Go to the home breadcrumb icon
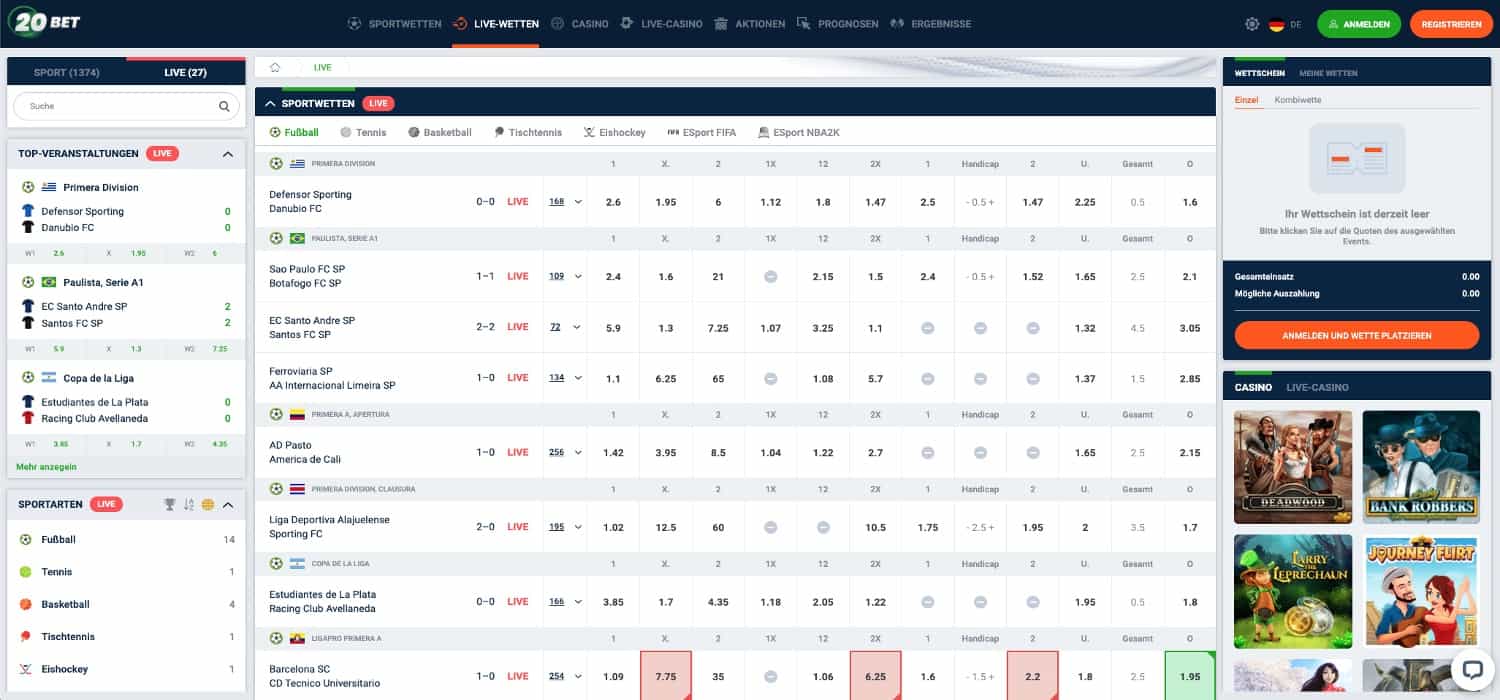This screenshot has height=700, width=1500. point(275,68)
